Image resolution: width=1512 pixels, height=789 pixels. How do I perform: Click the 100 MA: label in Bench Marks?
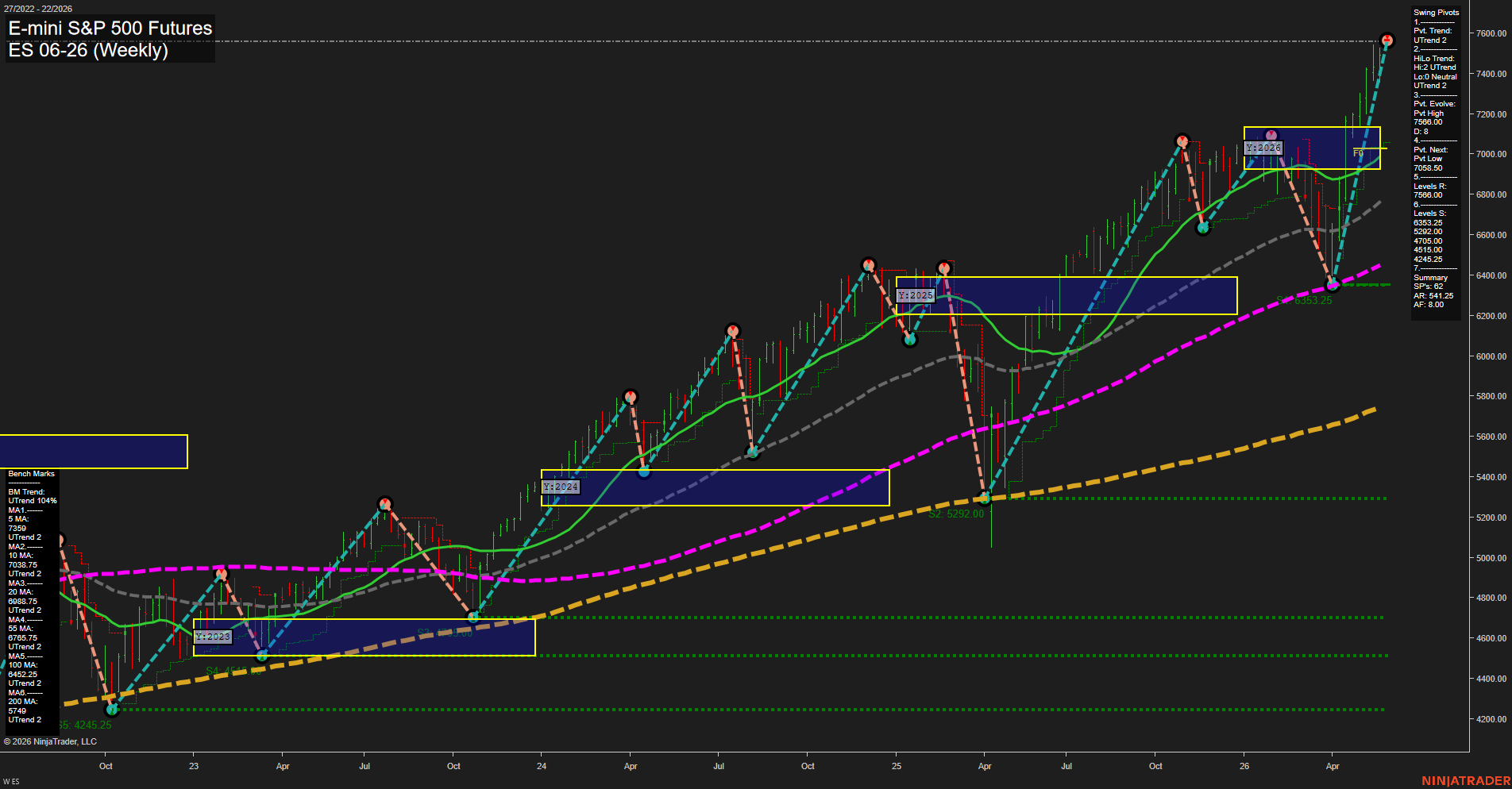(23, 665)
